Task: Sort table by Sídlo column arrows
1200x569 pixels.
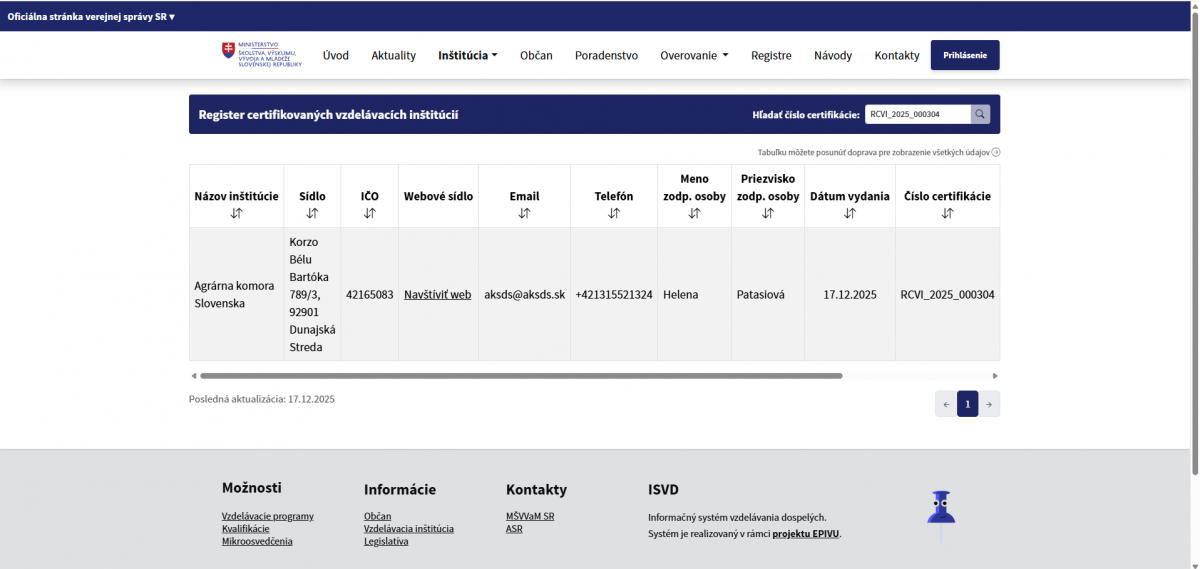Action: coord(312,213)
